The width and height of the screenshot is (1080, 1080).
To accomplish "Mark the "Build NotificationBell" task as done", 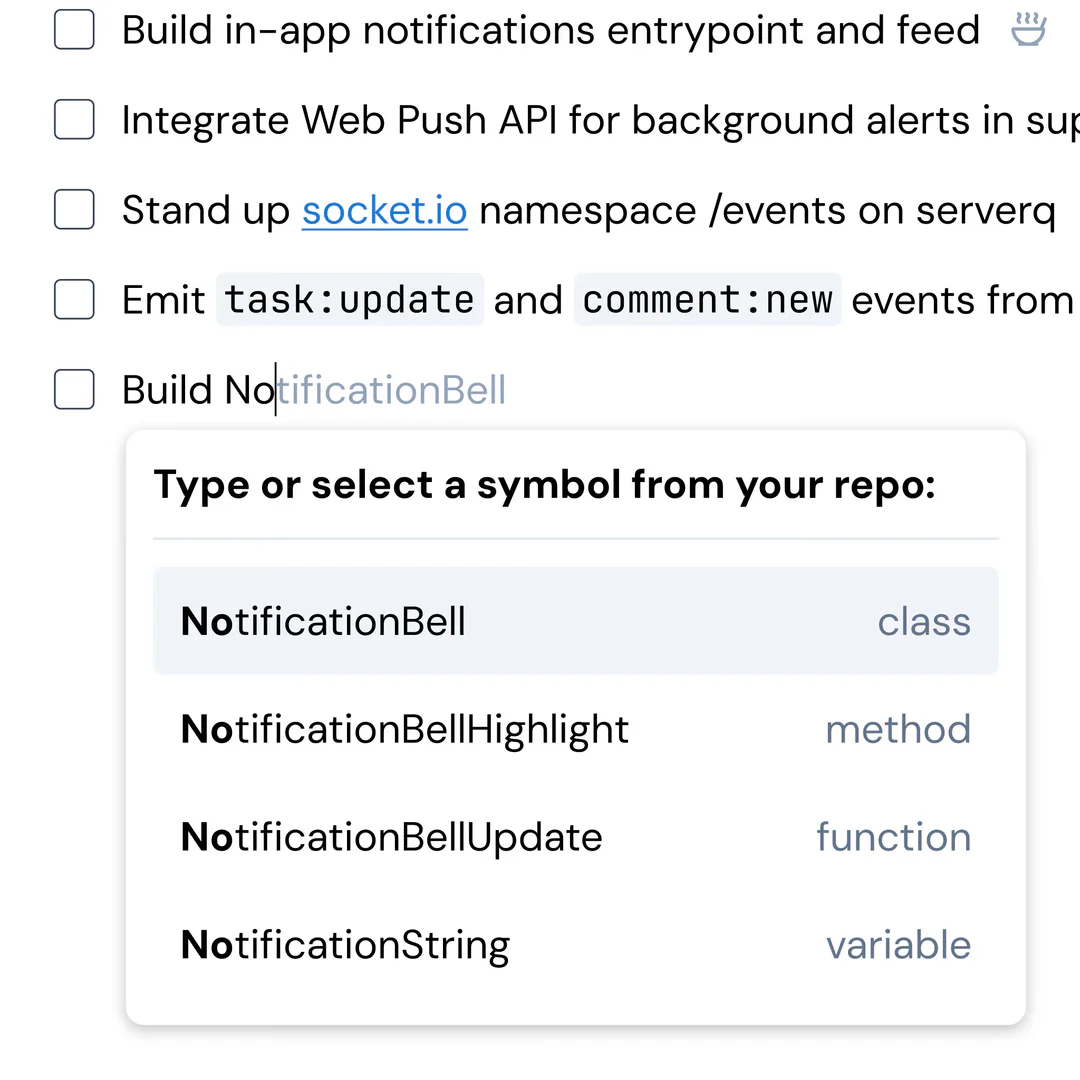I will click(x=74, y=390).
